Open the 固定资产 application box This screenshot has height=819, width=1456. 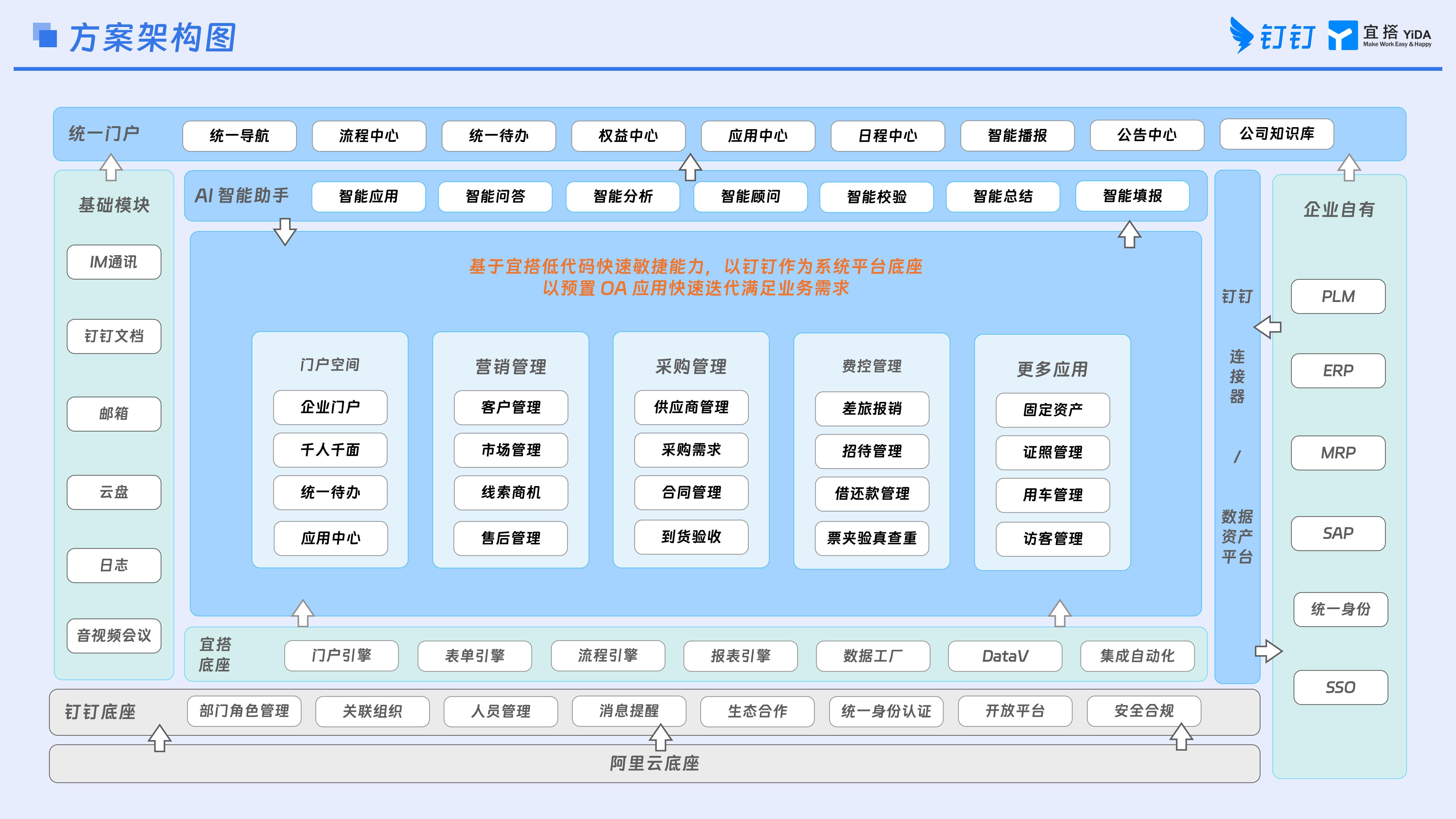point(1053,410)
